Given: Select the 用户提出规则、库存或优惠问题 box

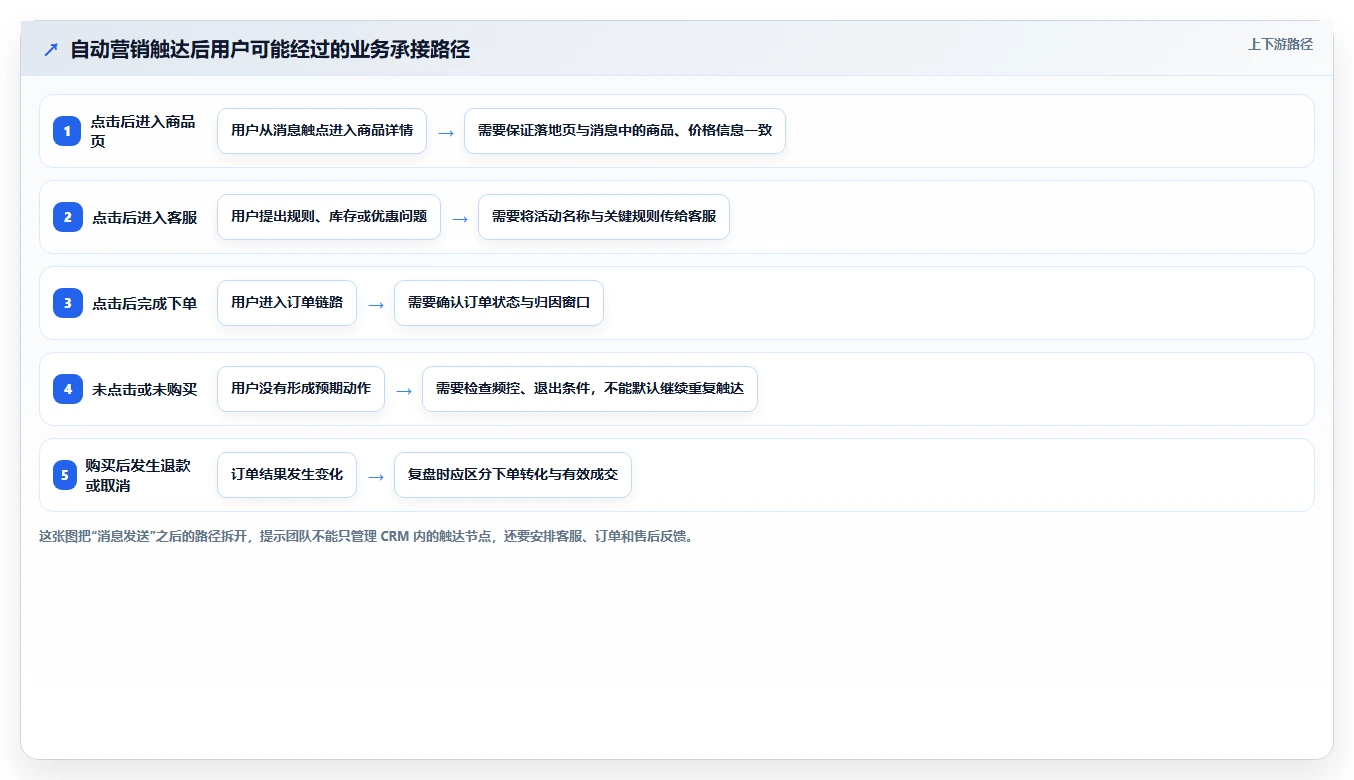Looking at the screenshot, I should click(x=329, y=217).
